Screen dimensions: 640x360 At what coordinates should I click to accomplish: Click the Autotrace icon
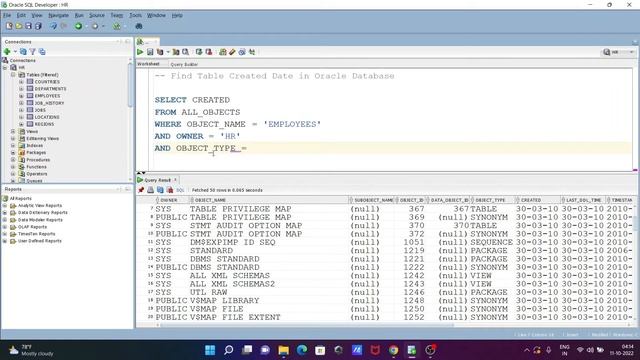tap(176, 52)
